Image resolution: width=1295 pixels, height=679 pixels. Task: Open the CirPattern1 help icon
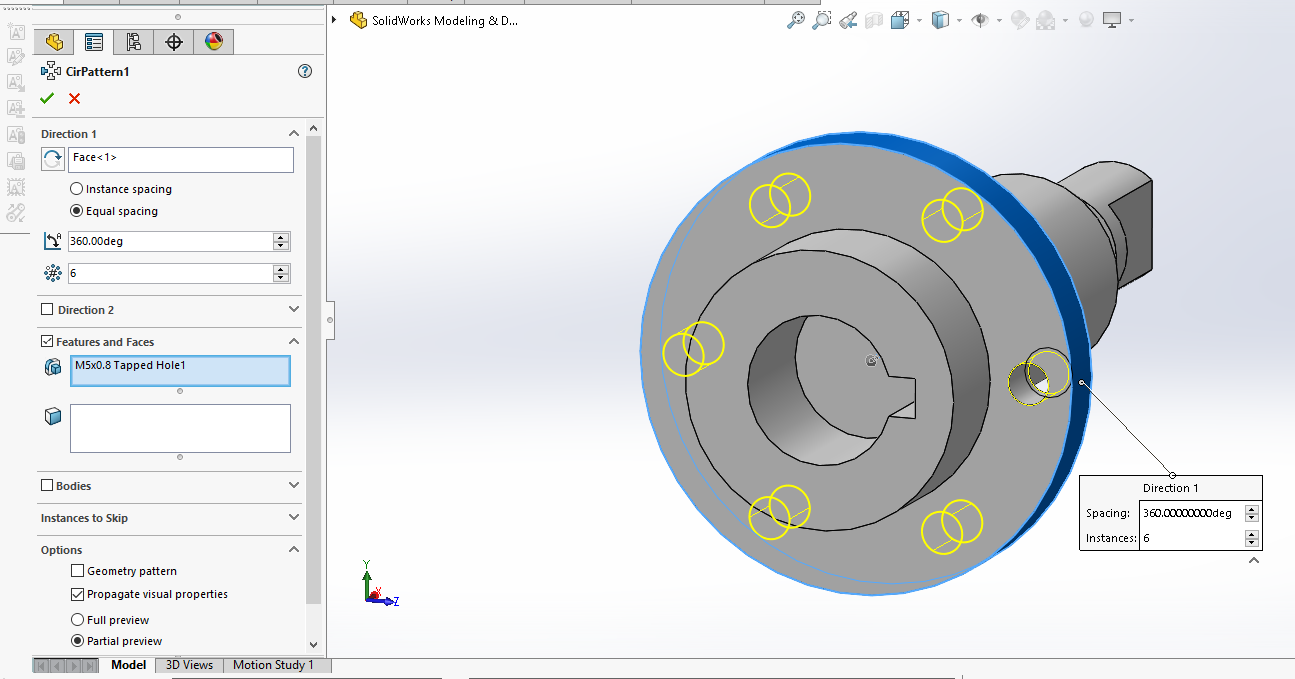click(x=305, y=71)
